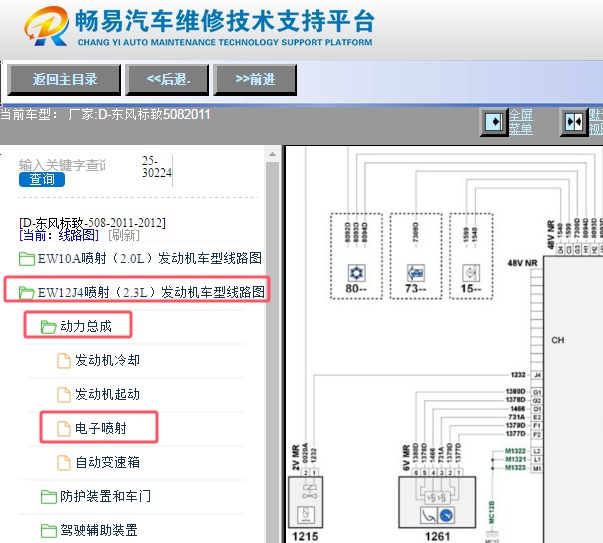Screen dimensions: 603x543
Task: Click page icon beside 电子喷射
Action: [x=64, y=428]
